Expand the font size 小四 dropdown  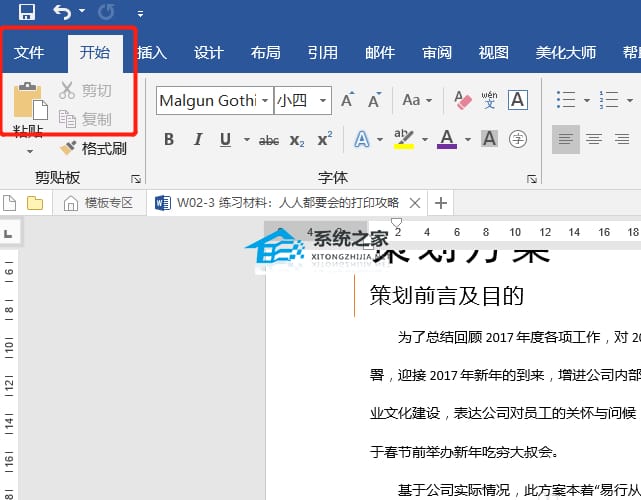323,100
